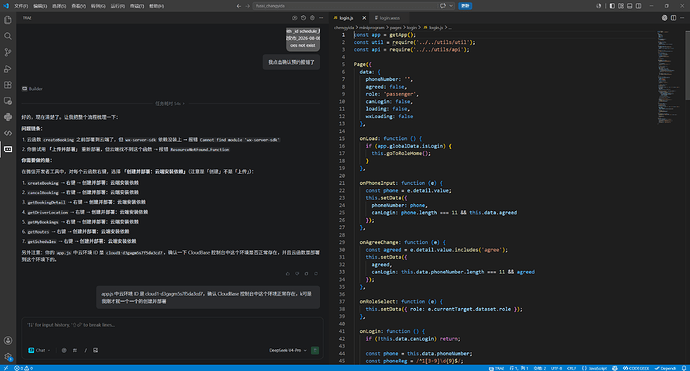690x371 pixels.
Task: Open the 运行 menu
Action: click(x=117, y=6)
